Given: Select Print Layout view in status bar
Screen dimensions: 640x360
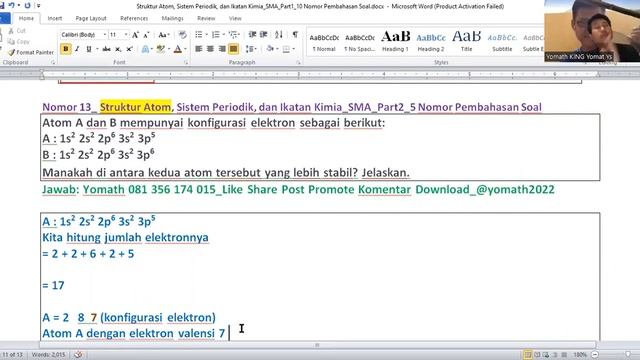Looking at the screenshot, I should coord(527,355).
